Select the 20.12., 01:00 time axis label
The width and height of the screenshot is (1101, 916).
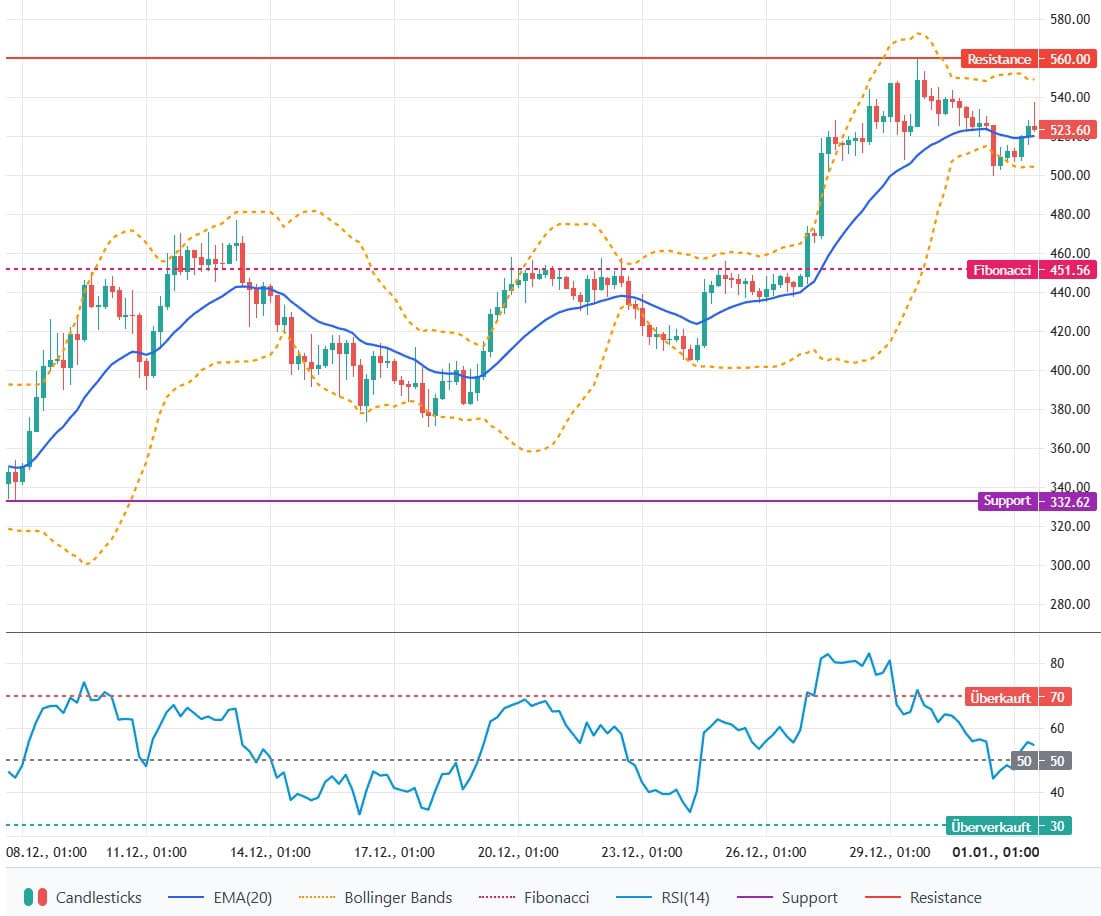point(517,853)
